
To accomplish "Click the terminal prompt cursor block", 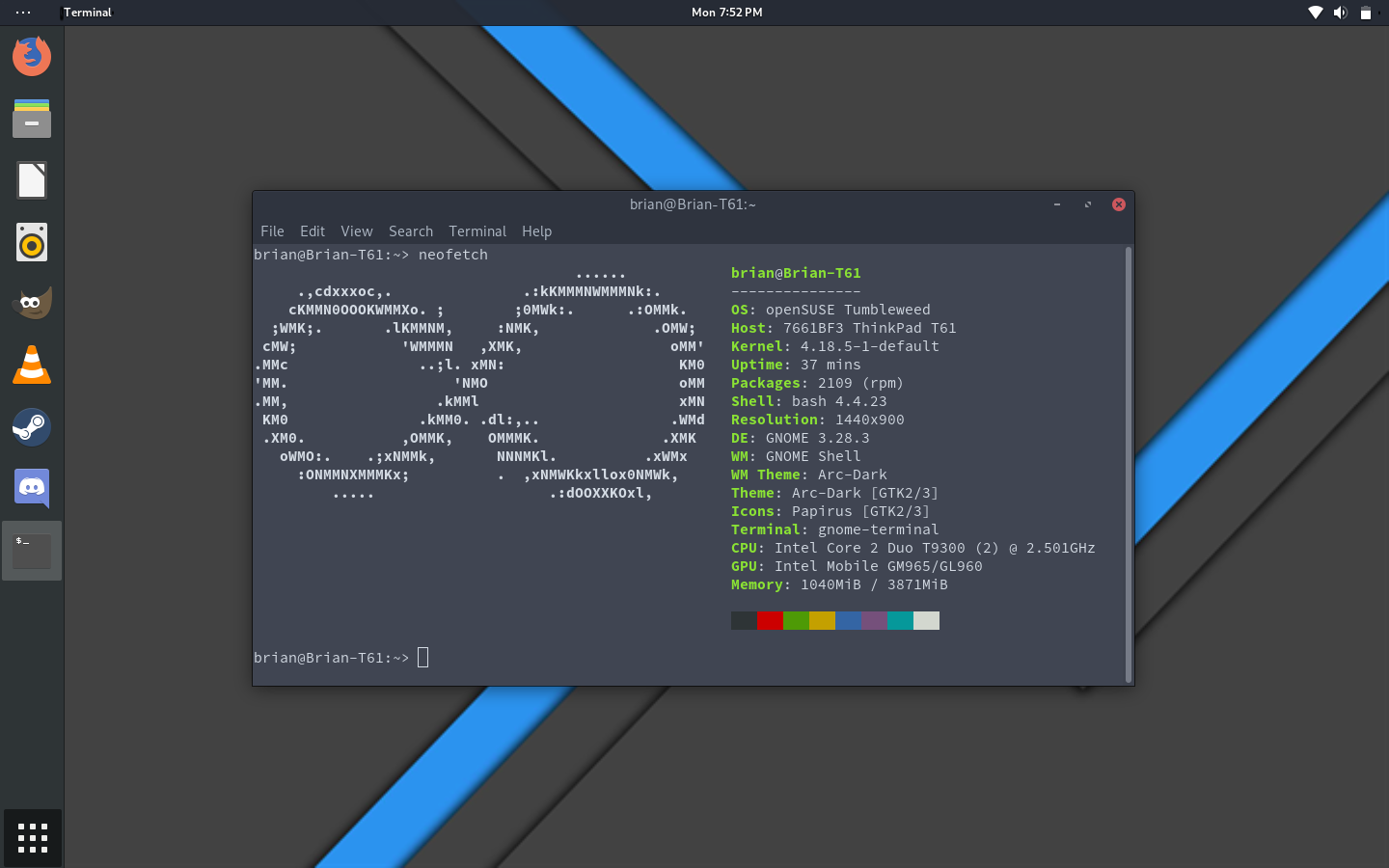I will click(422, 658).
